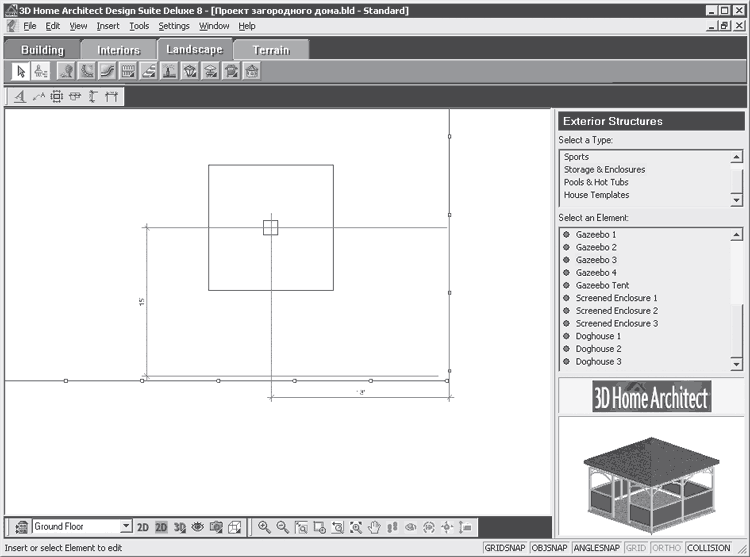Toggle ANGLESNAP in the status bar
Screen dimensions: 750x557
[596, 548]
